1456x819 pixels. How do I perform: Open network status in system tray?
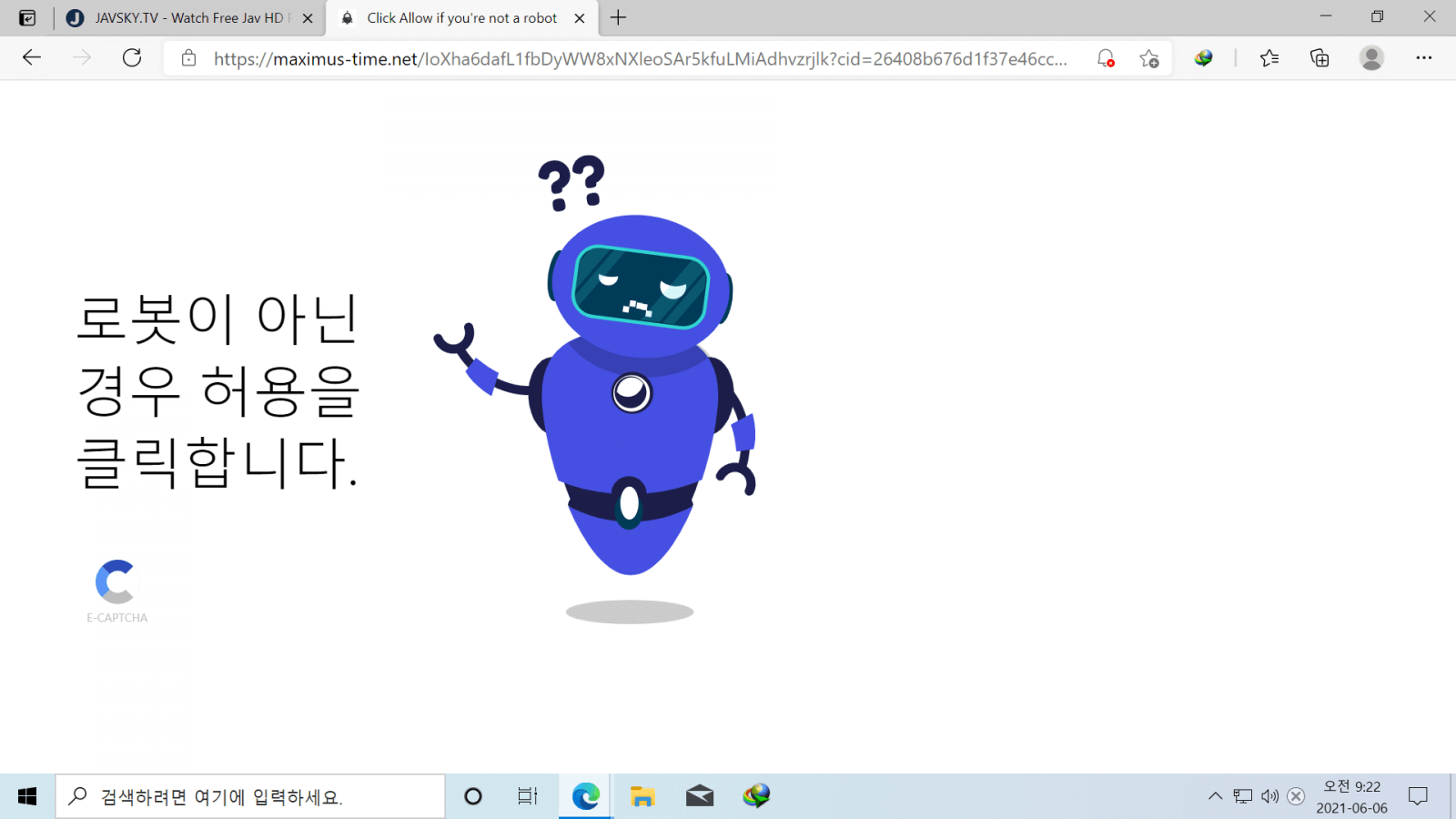click(x=1243, y=796)
